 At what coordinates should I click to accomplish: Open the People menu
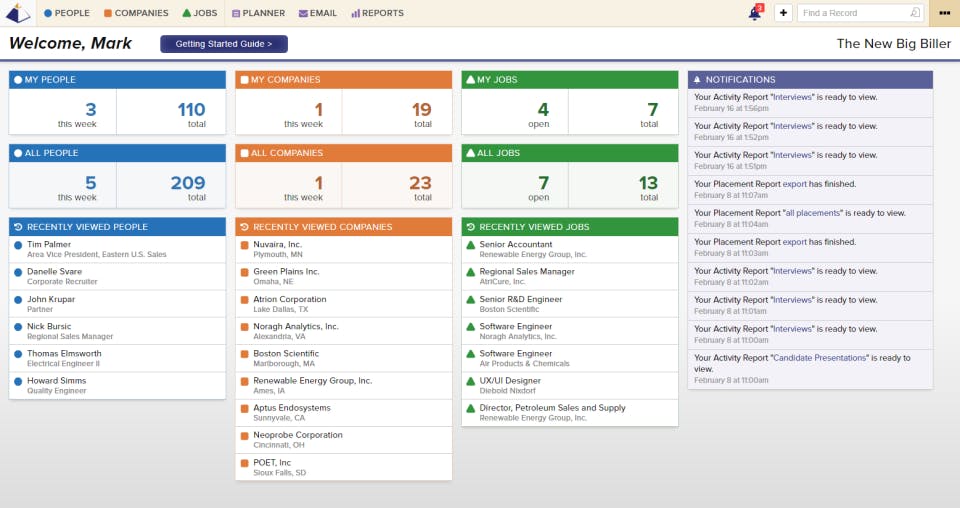pyautogui.click(x=67, y=13)
